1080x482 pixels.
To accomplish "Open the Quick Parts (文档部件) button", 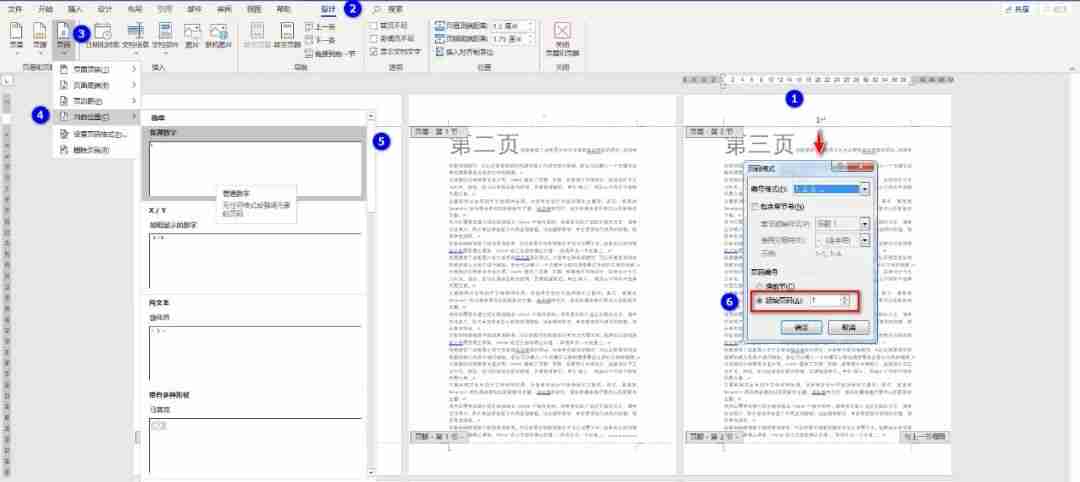I will pos(165,36).
